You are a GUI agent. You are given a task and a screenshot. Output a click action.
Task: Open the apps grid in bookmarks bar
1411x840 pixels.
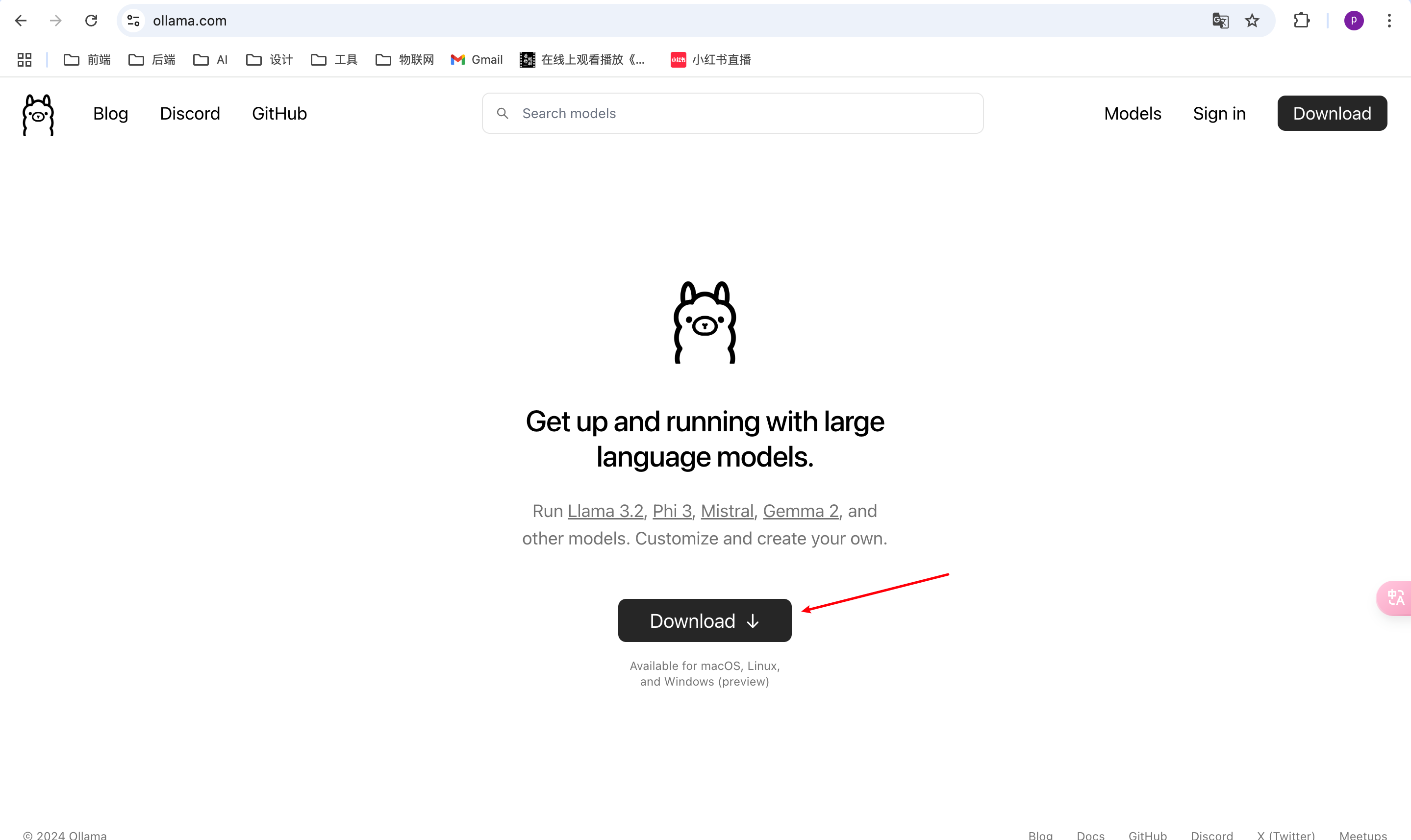[x=25, y=59]
